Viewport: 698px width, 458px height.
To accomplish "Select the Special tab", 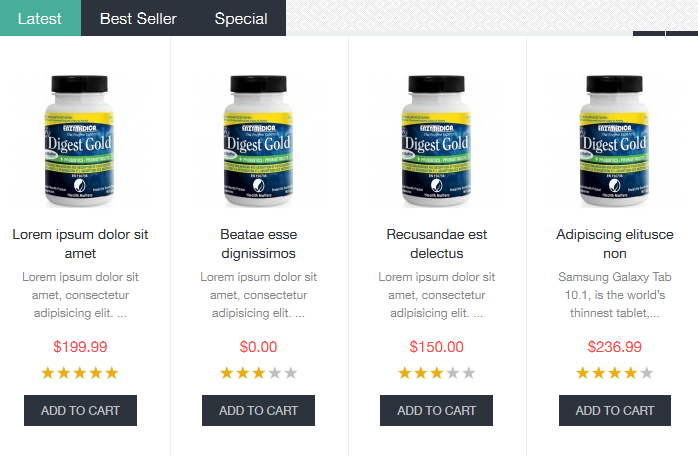I will click(x=241, y=18).
